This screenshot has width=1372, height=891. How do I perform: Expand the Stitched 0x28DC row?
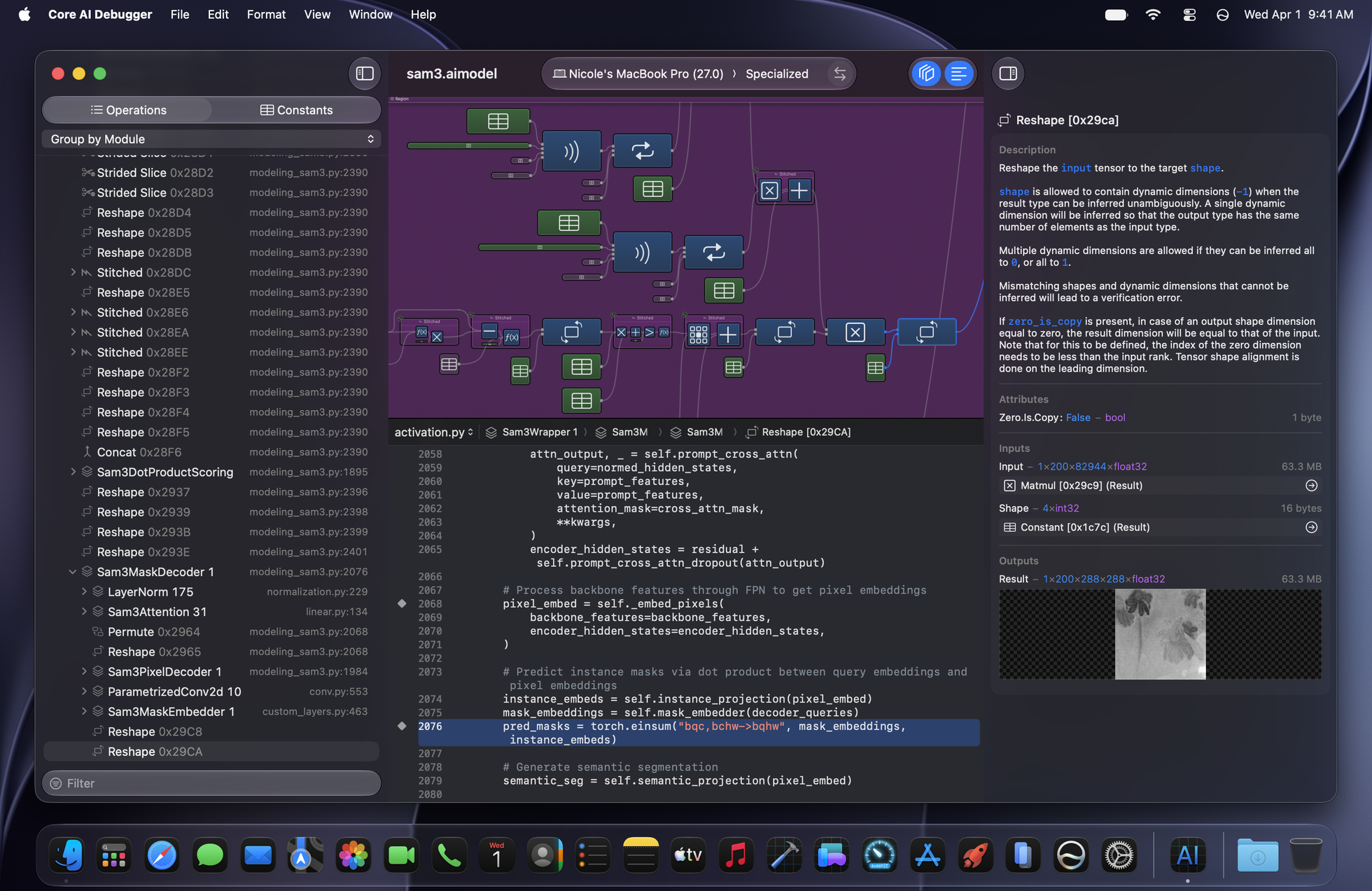[x=73, y=272]
